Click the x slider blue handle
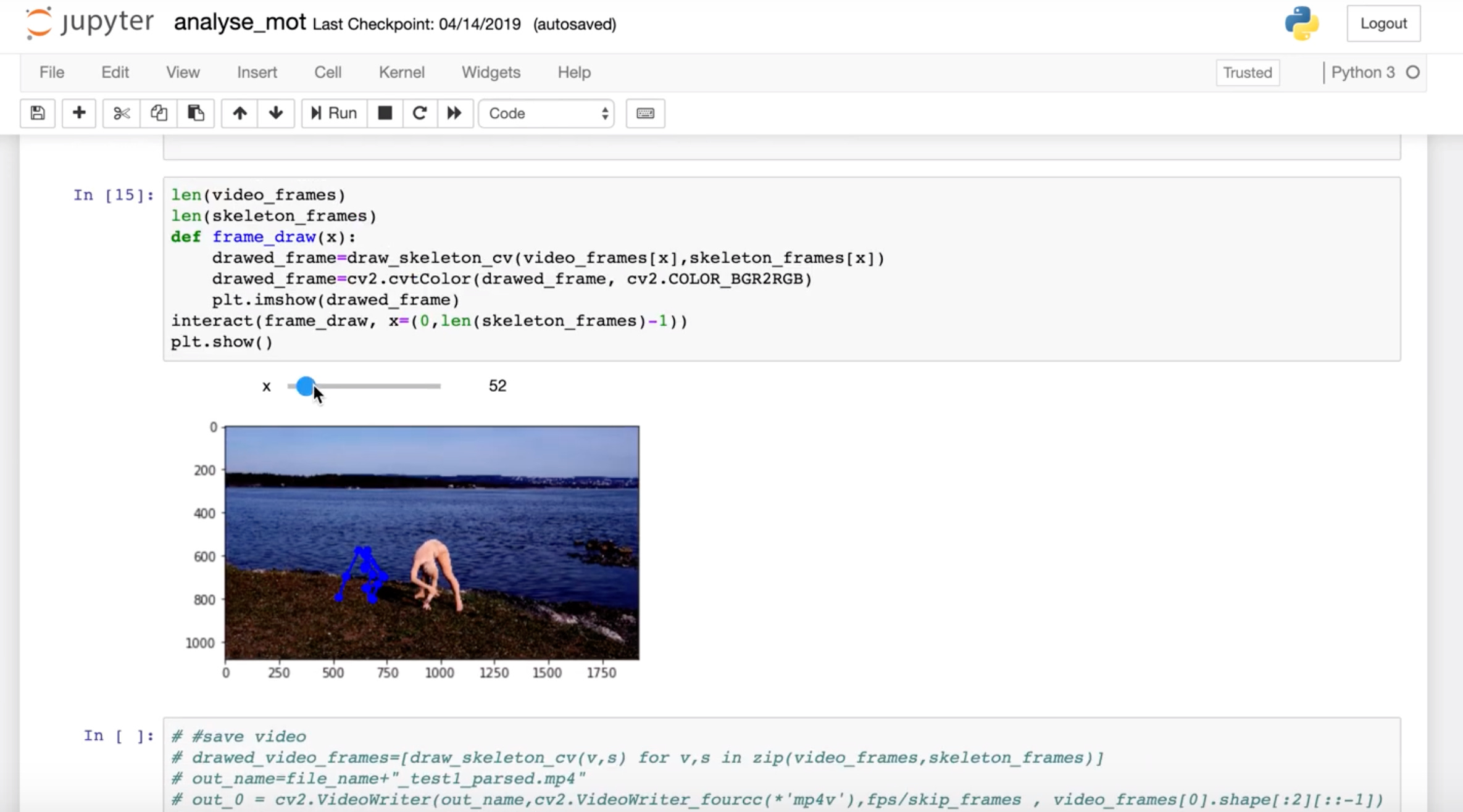This screenshot has width=1463, height=812. [305, 386]
